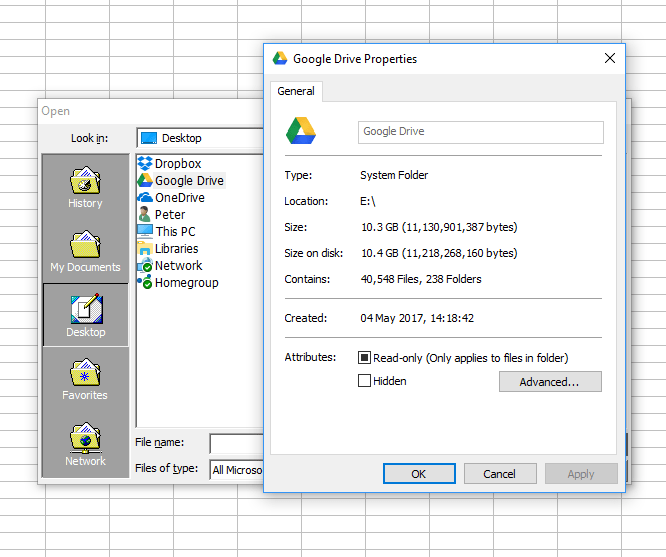
Task: Click the Apply button
Action: click(x=581, y=474)
